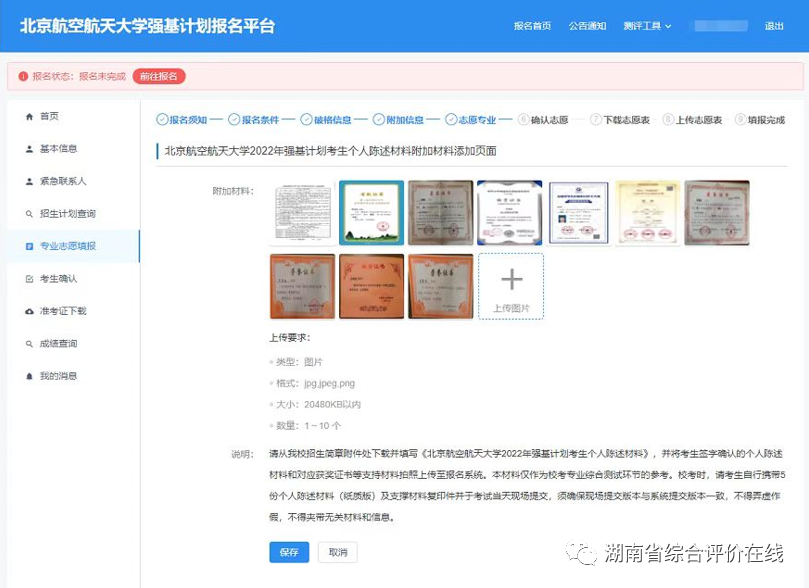
Task: Click the 报名状态：报名未完成 status text
Action: tap(79, 76)
